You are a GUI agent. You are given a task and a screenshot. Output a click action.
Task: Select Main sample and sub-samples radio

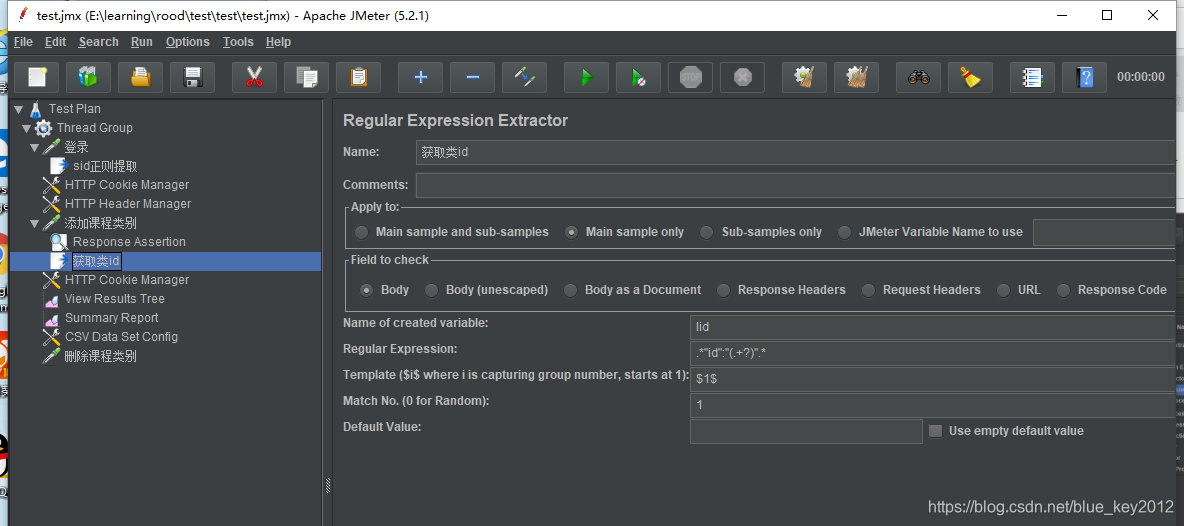coord(362,232)
